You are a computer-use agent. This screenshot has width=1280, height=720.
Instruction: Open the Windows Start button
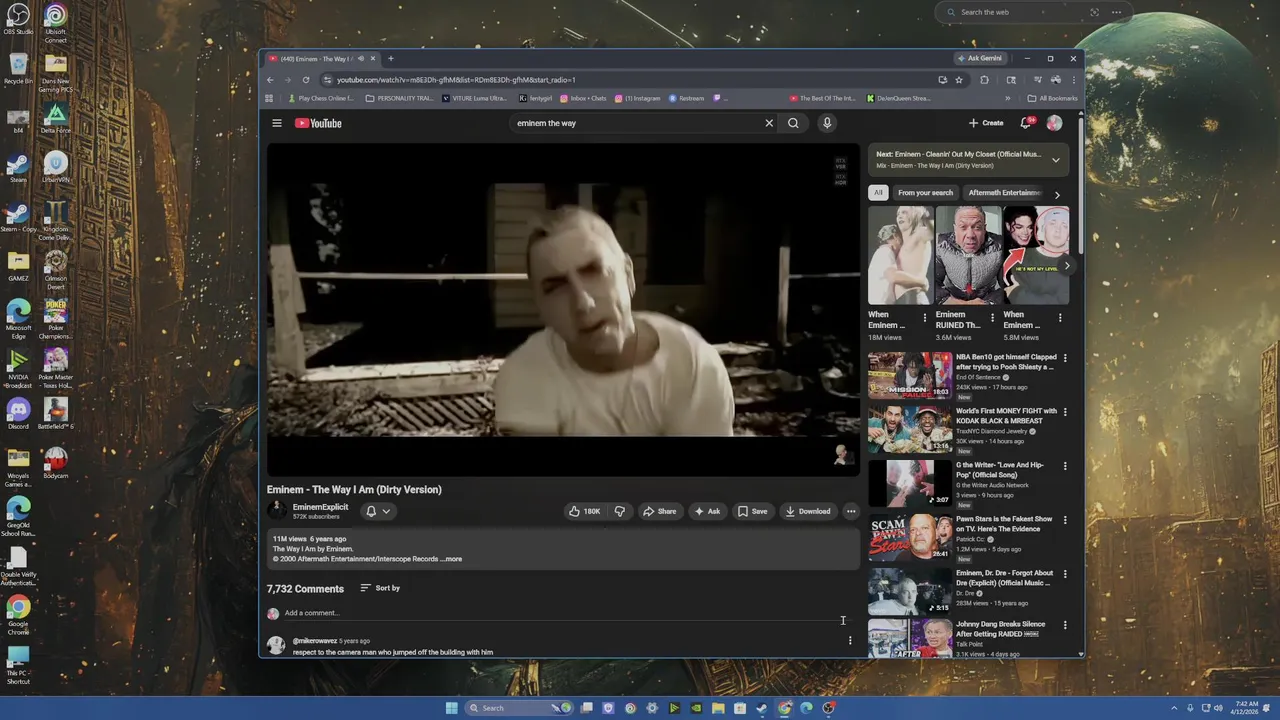click(x=451, y=708)
